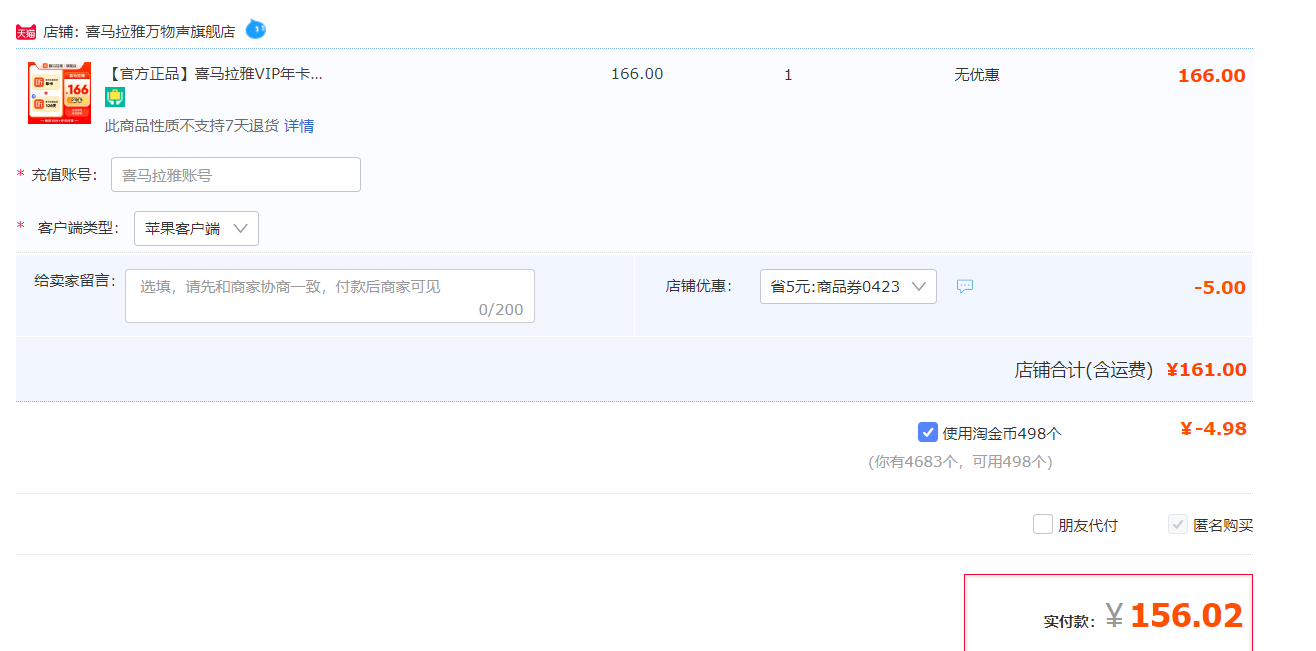Expand the 客户端类型 dropdown showing 苹果客户端

tap(196, 228)
